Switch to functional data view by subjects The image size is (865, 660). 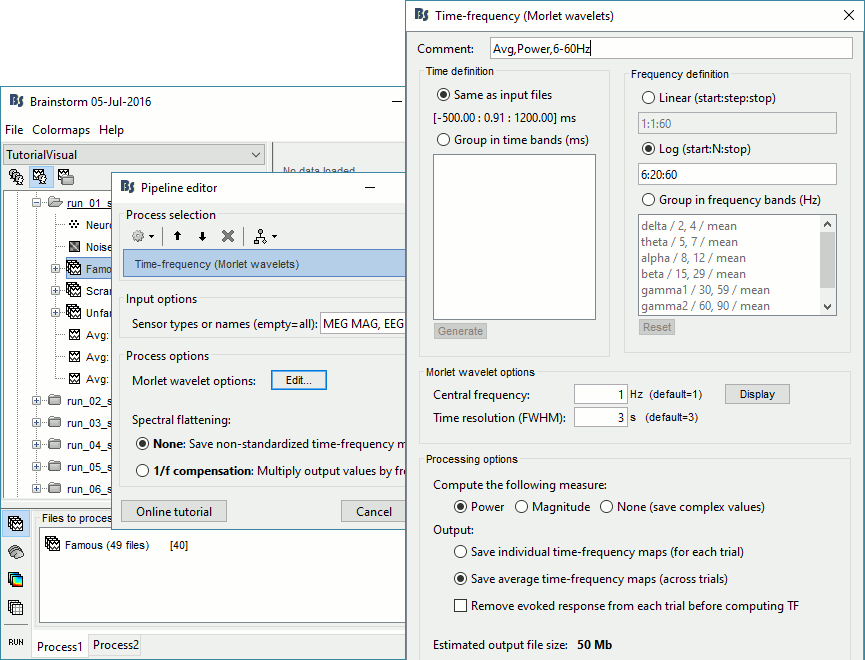point(40,177)
